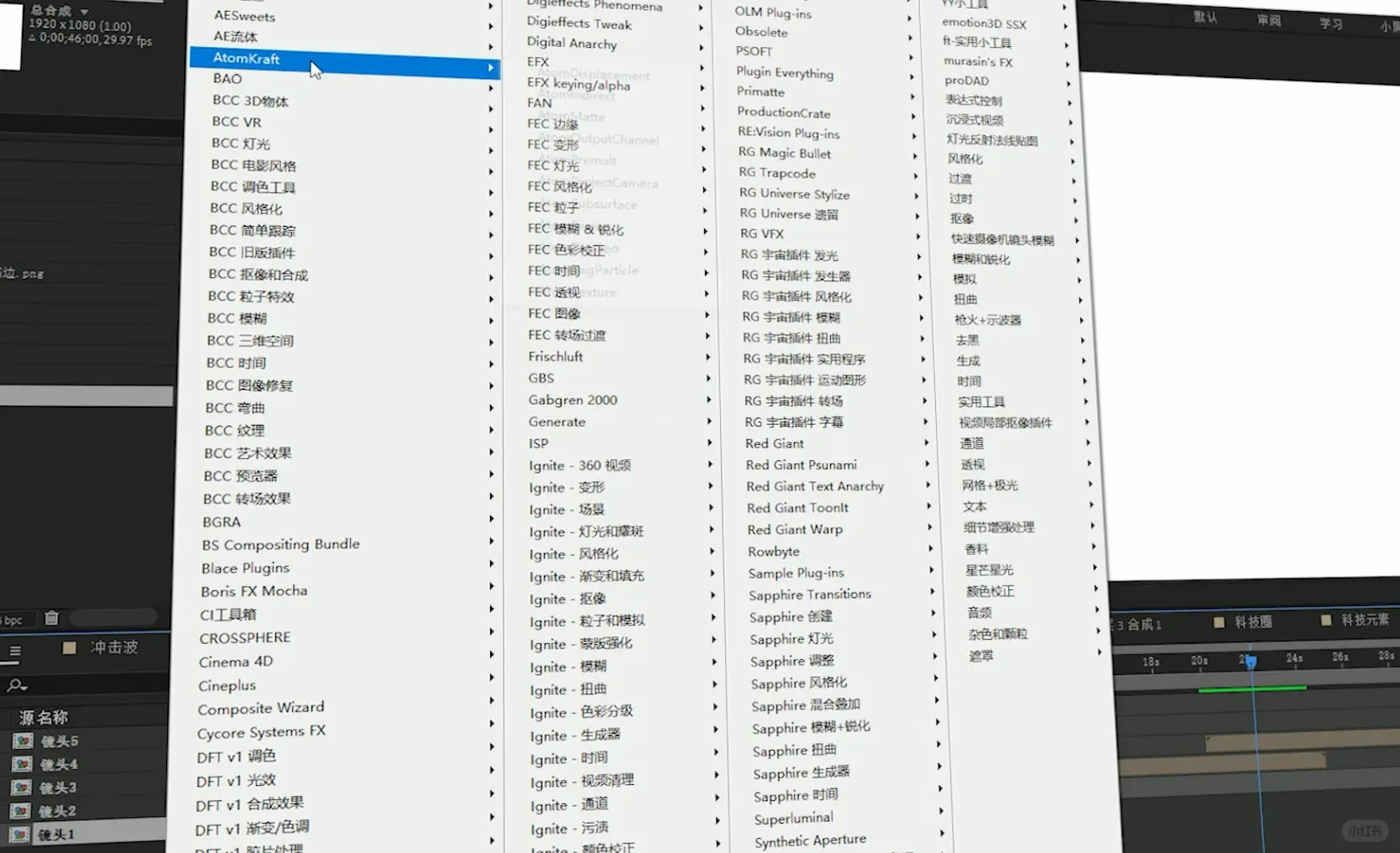This screenshot has width=1400, height=853.
Task: Click the current time indicator playhead
Action: point(1251,662)
